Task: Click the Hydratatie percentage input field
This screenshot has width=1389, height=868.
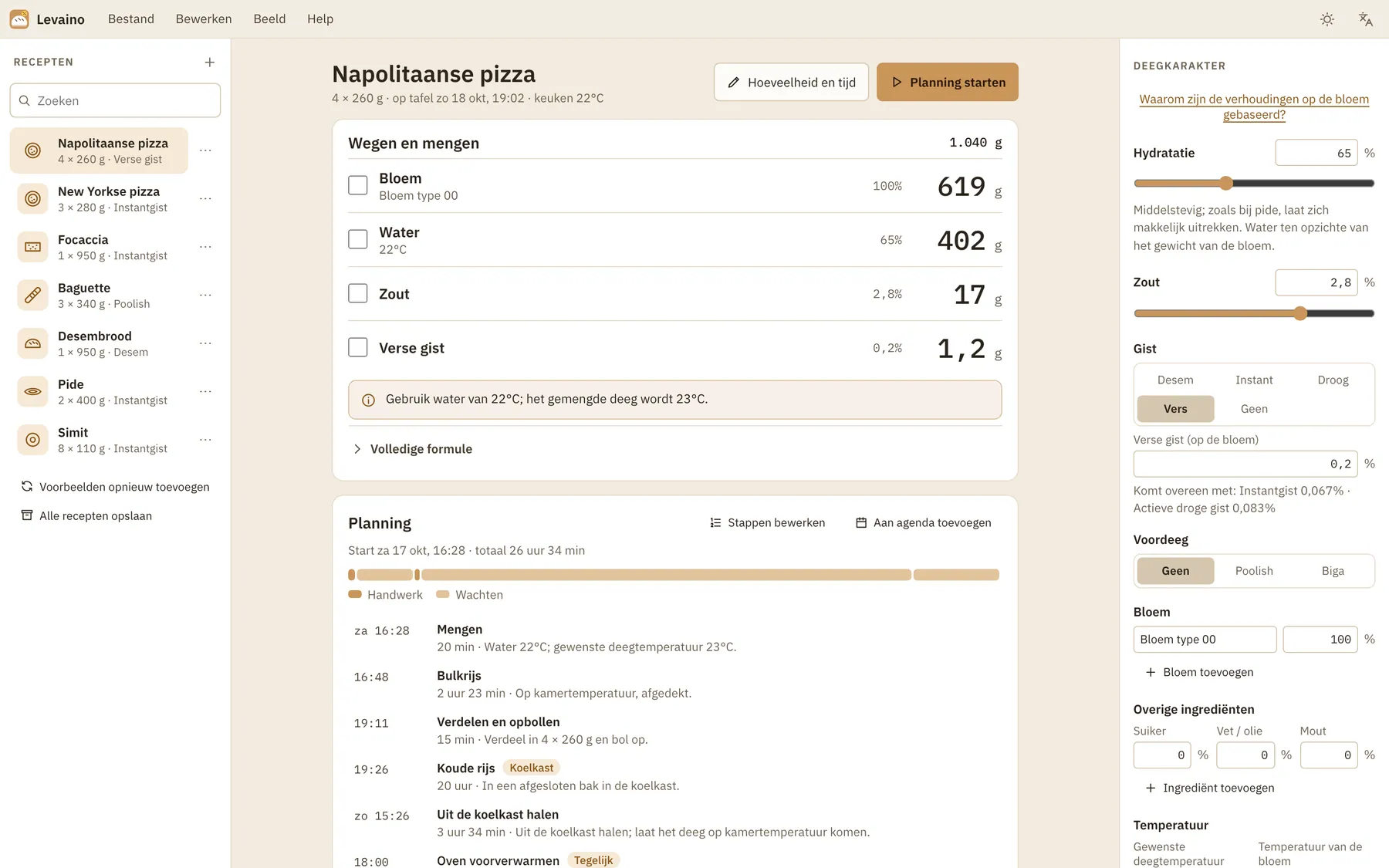Action: pos(1316,153)
